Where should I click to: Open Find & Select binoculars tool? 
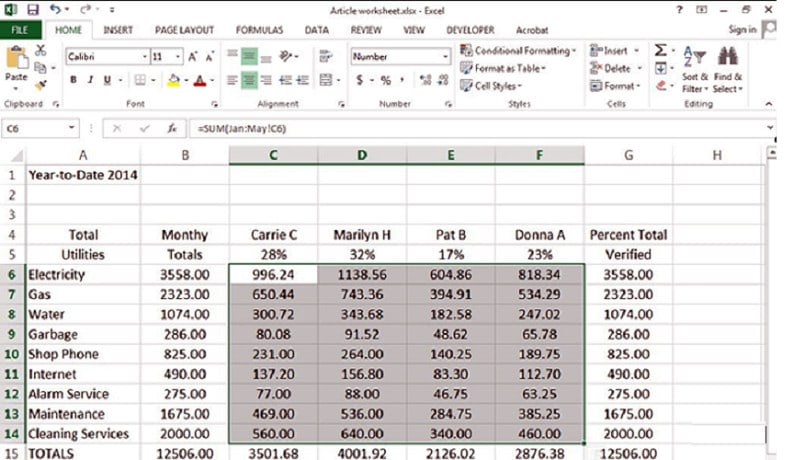tap(727, 58)
